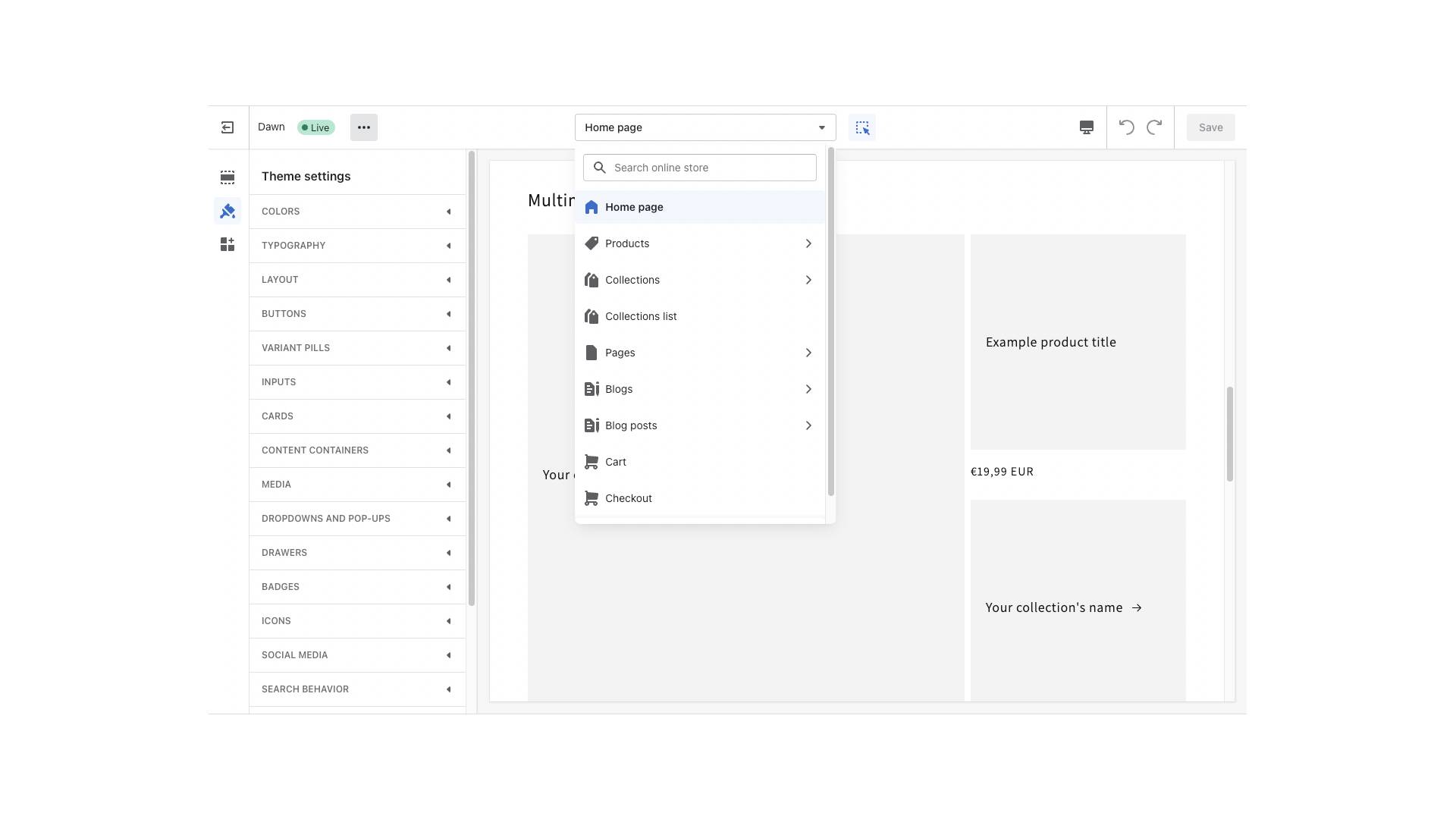Image resolution: width=1456 pixels, height=819 pixels.
Task: Expand DROPDOWNS AND POP-UPS section
Action: tap(357, 519)
